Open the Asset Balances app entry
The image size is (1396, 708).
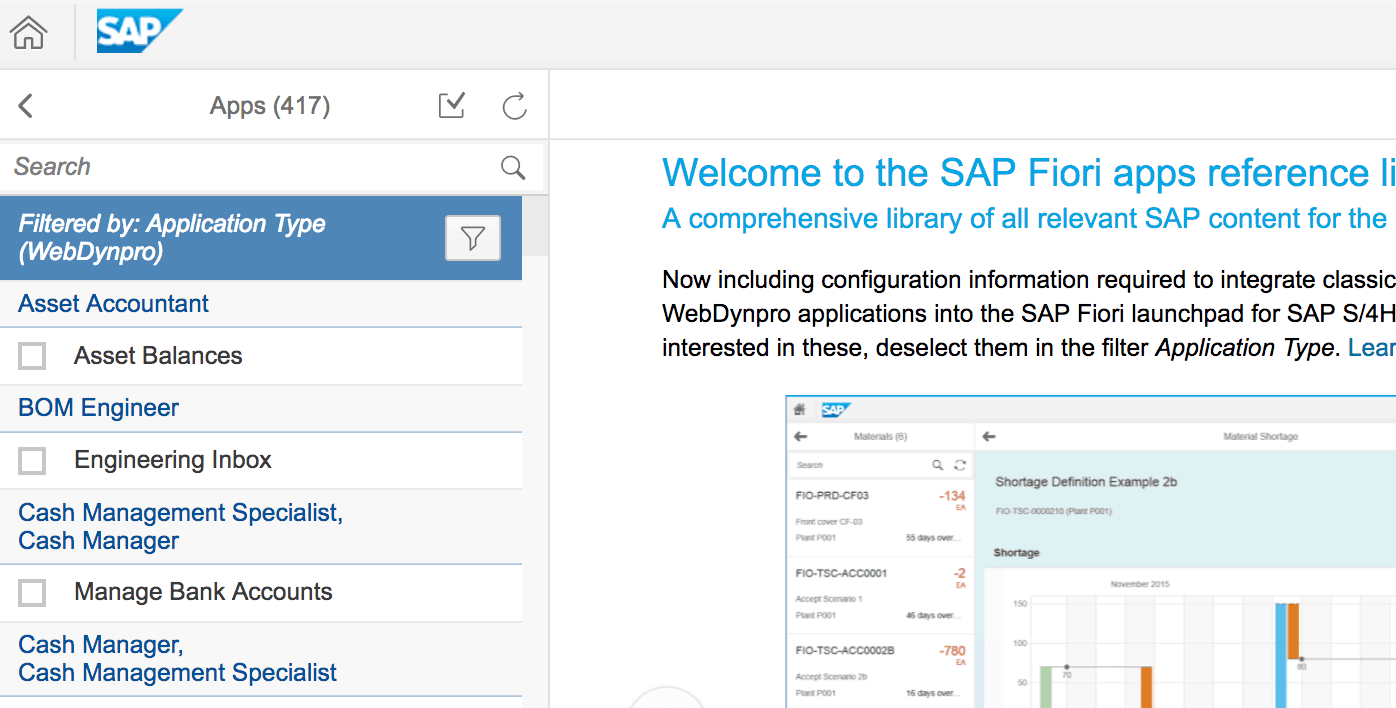tap(261, 356)
